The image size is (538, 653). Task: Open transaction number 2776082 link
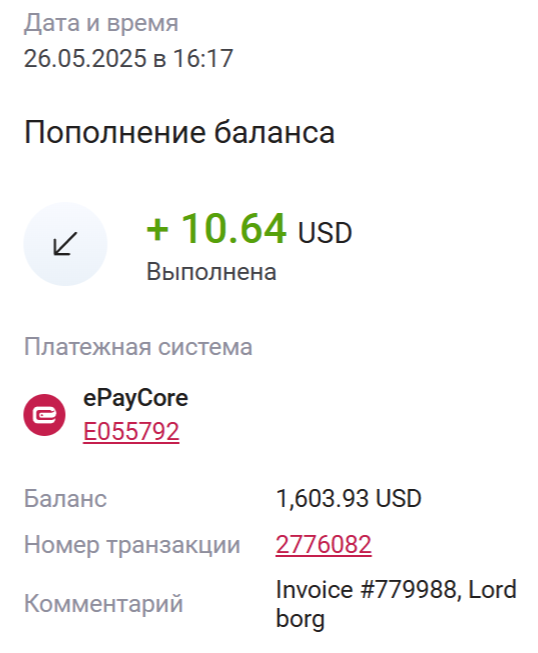[x=324, y=544]
